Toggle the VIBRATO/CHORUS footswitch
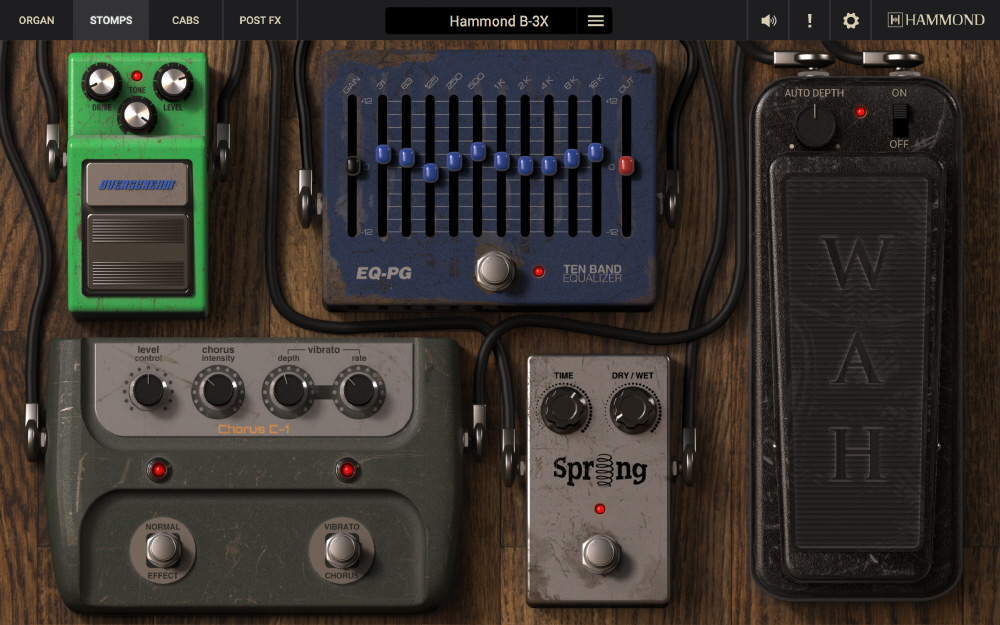 pyautogui.click(x=342, y=550)
